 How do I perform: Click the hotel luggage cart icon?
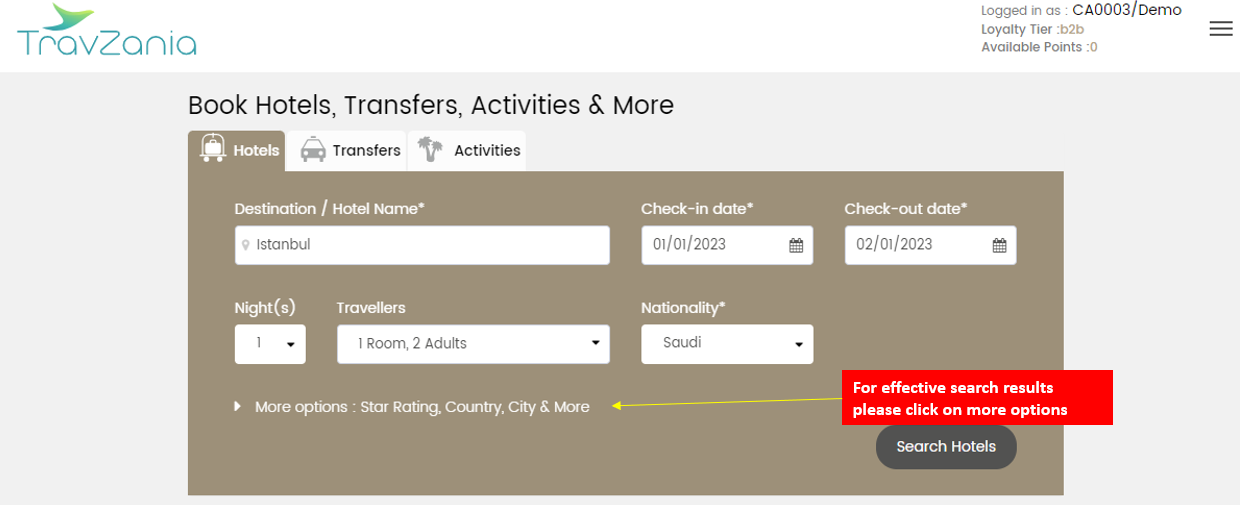point(212,149)
